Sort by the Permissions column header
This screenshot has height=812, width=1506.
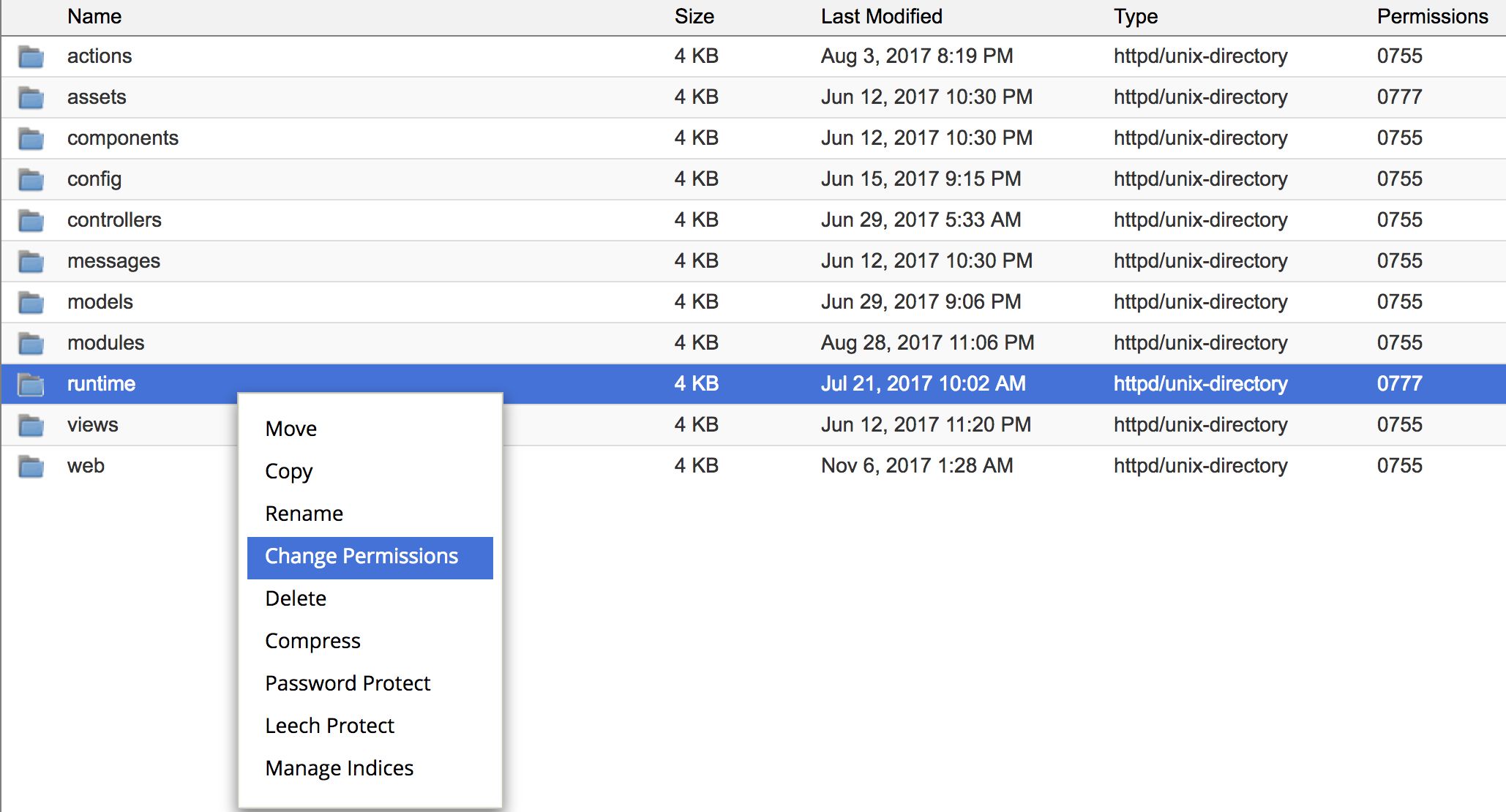click(x=1432, y=16)
